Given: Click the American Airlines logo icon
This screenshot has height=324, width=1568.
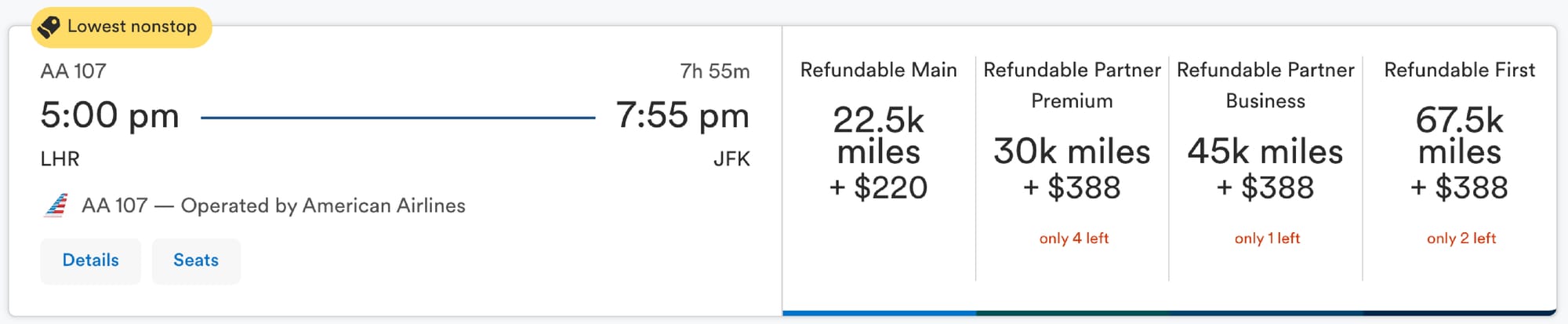Looking at the screenshot, I should pos(56,206).
